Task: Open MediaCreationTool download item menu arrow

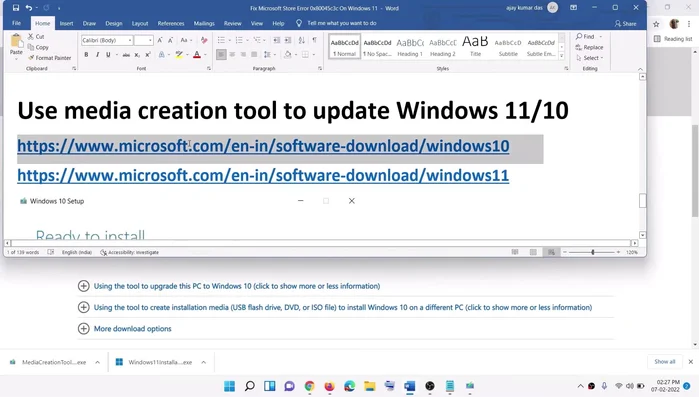Action: [x=97, y=362]
